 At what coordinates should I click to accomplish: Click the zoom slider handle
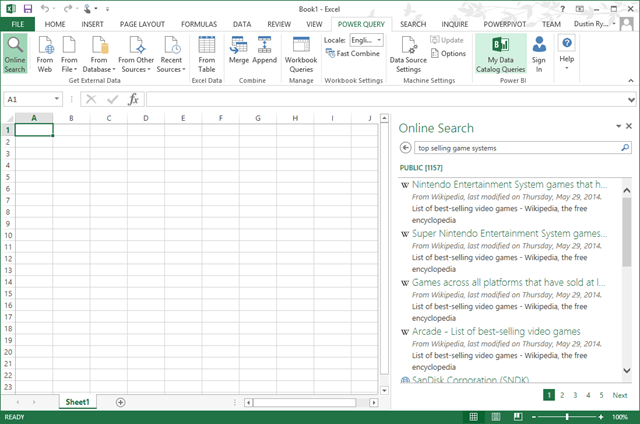click(x=567, y=417)
